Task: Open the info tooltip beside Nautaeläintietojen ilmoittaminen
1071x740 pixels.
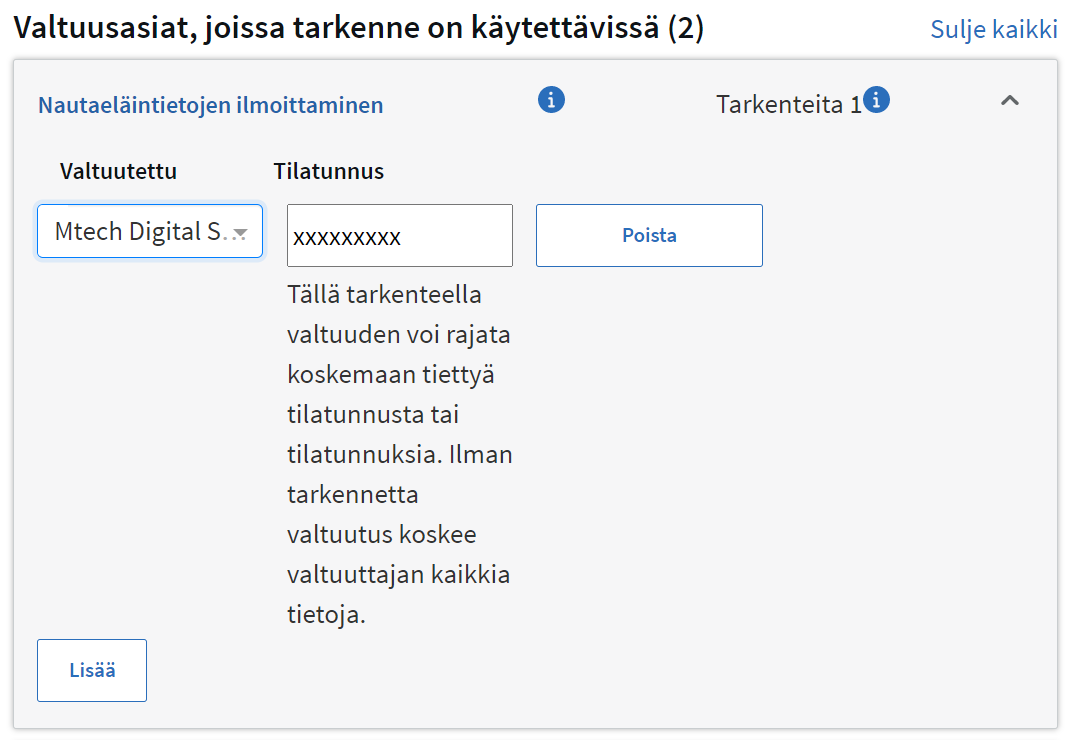Action: click(551, 99)
